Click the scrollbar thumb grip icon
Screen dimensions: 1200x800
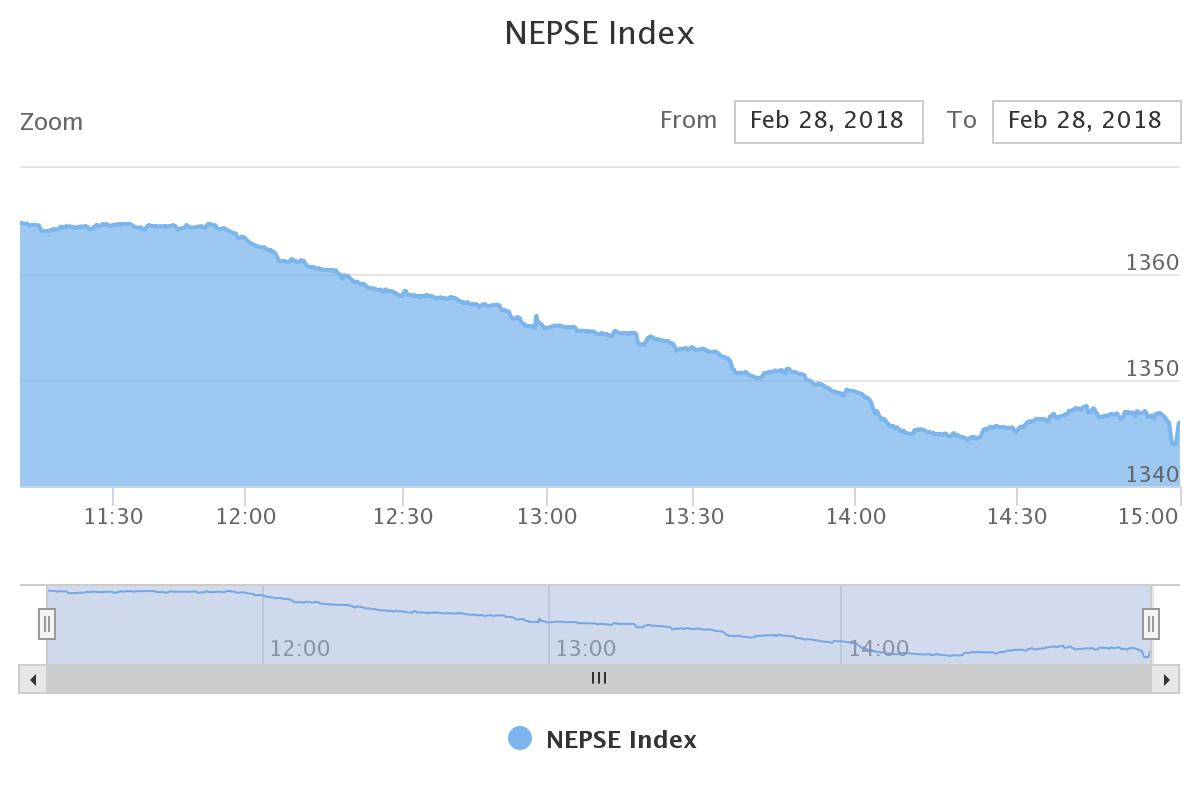(599, 678)
